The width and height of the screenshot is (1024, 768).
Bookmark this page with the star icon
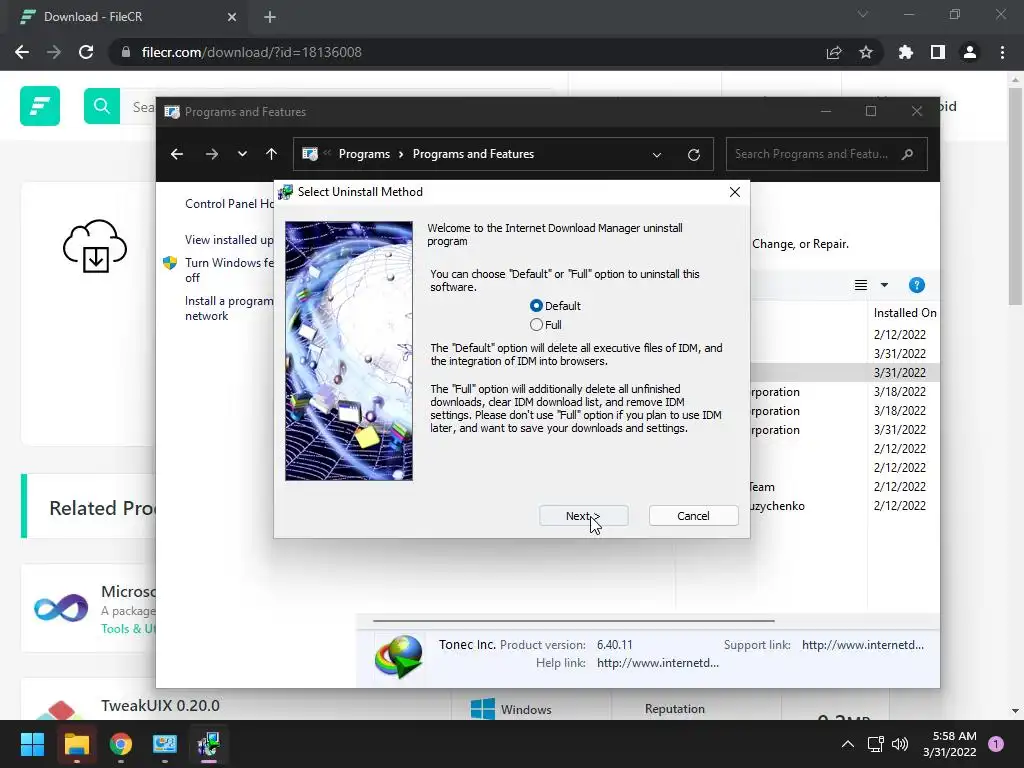tap(866, 52)
